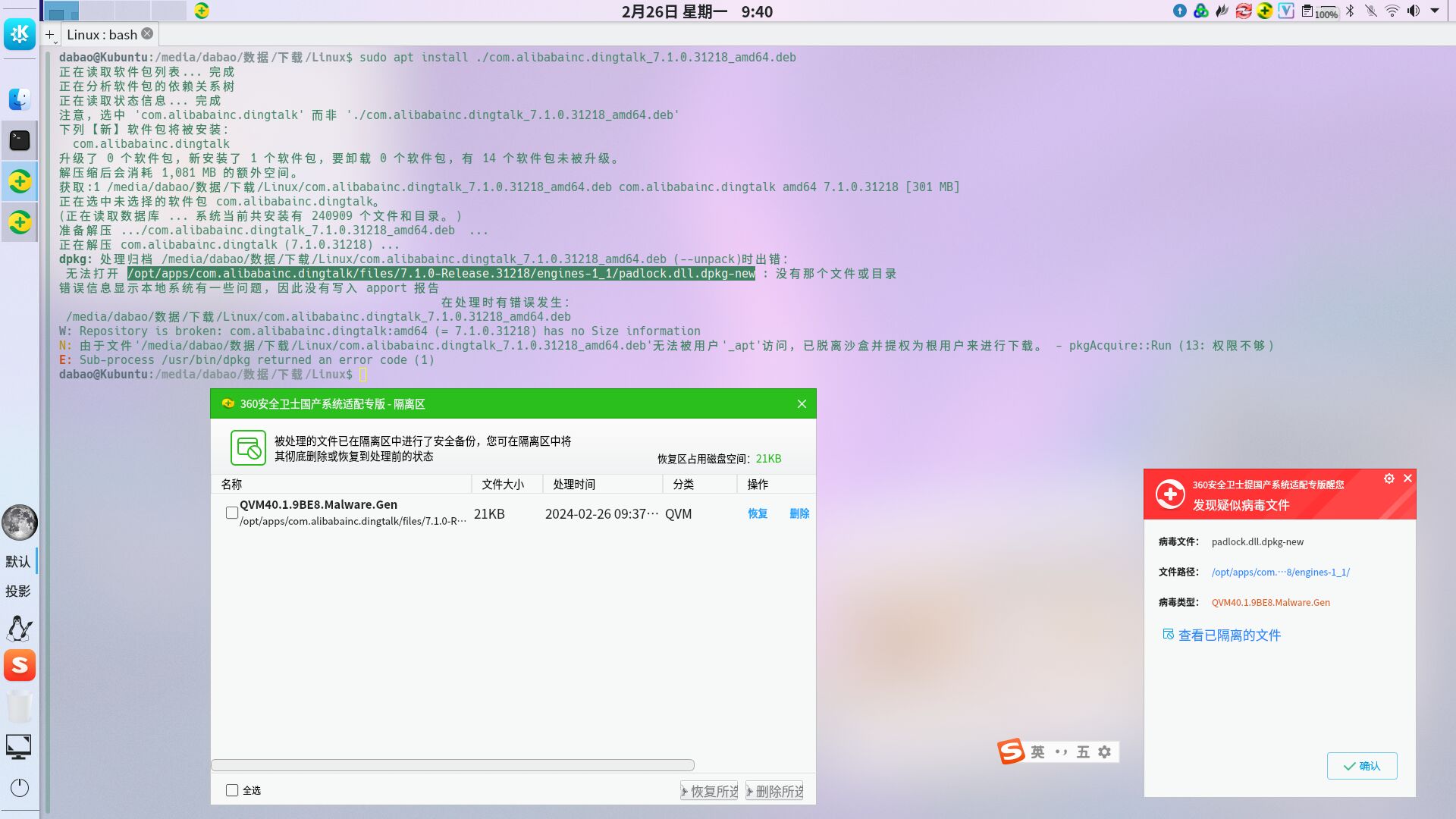Open the date and time clock panel
Image resolution: width=1456 pixels, height=819 pixels.
pyautogui.click(x=697, y=11)
